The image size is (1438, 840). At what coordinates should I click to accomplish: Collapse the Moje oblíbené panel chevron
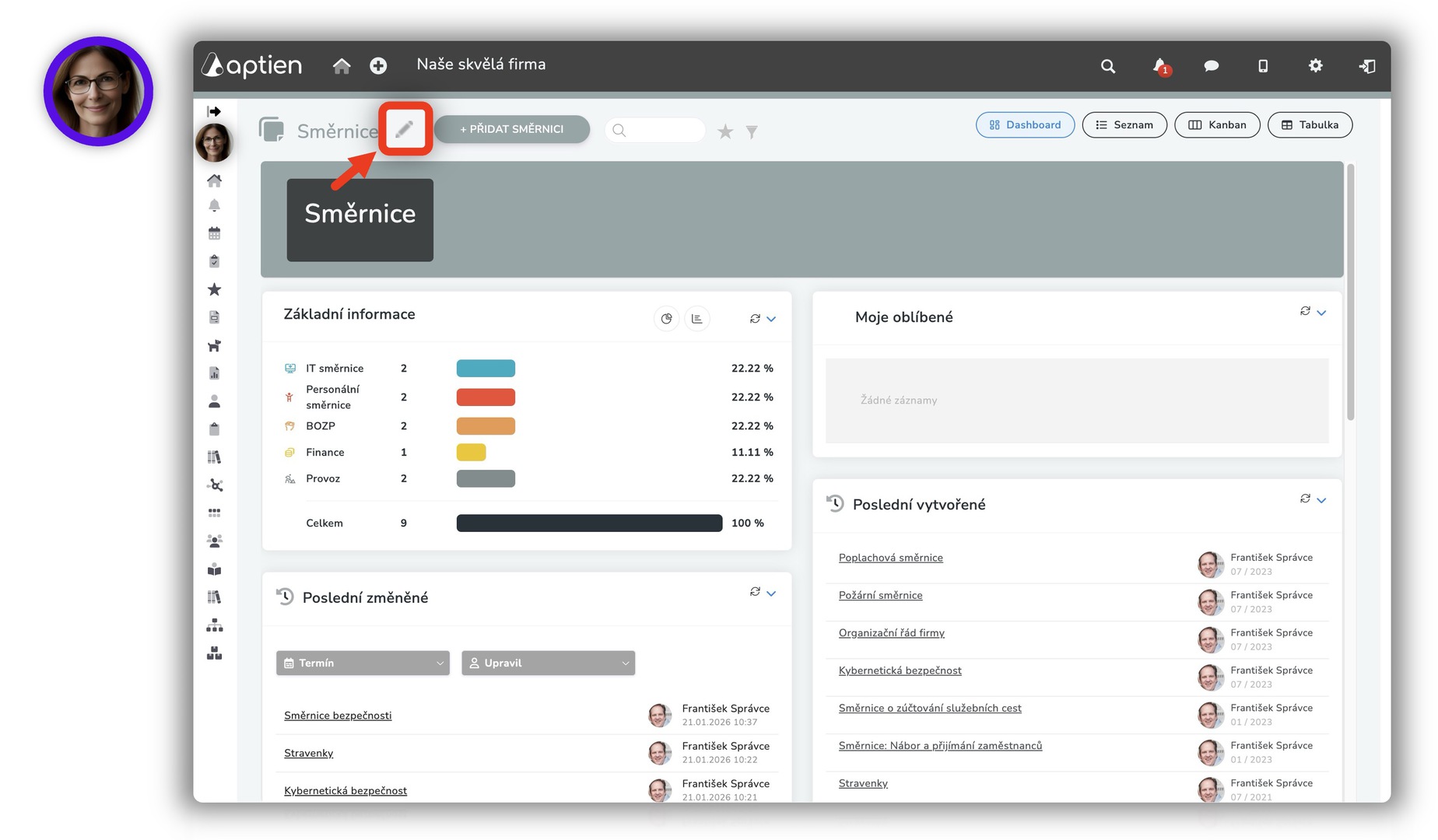point(1321,313)
